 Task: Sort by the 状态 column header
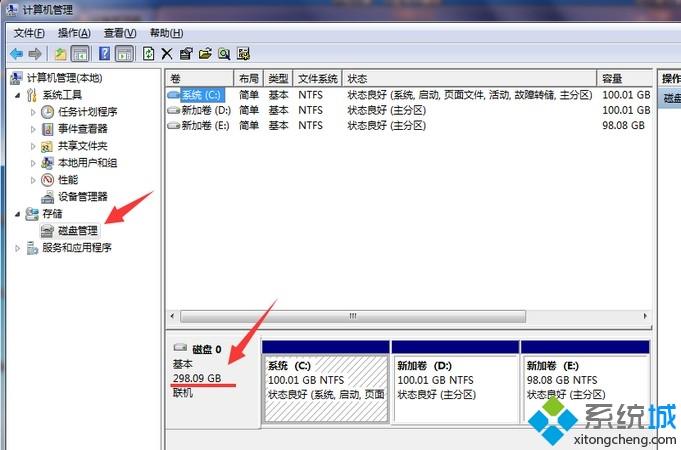(469, 79)
